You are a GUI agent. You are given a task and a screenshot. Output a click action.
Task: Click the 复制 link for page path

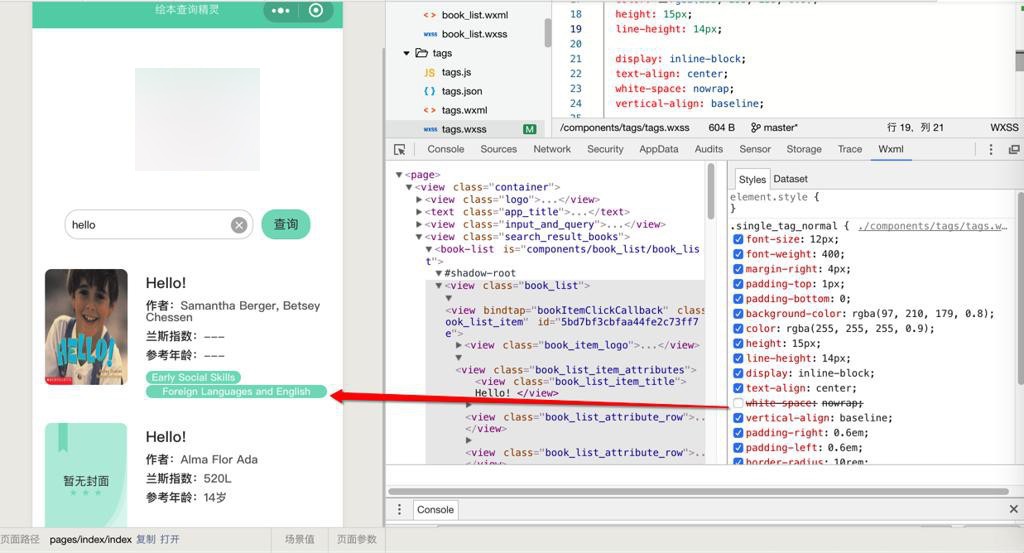click(146, 539)
